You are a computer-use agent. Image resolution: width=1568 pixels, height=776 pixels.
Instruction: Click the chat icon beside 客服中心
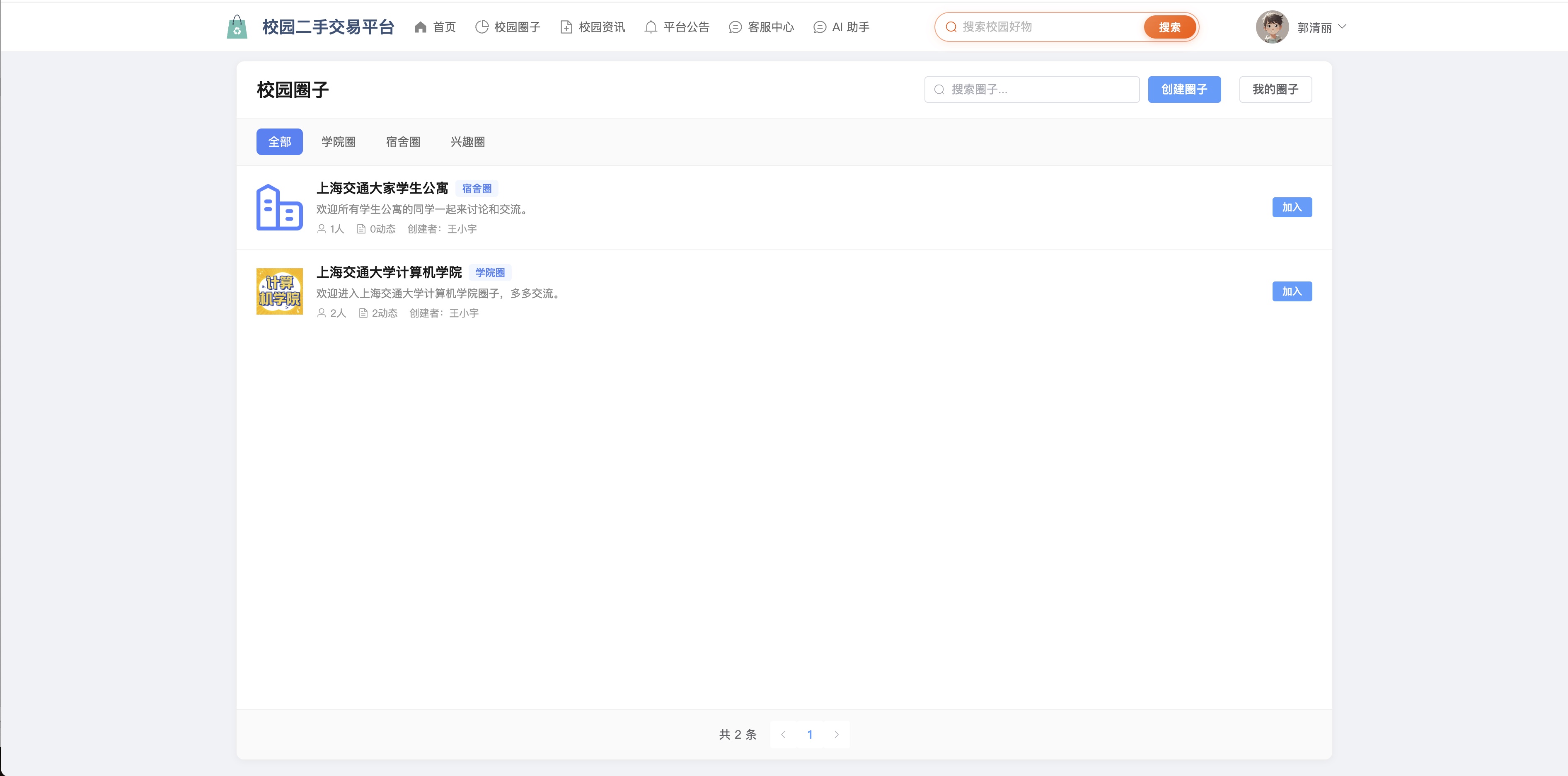click(735, 27)
